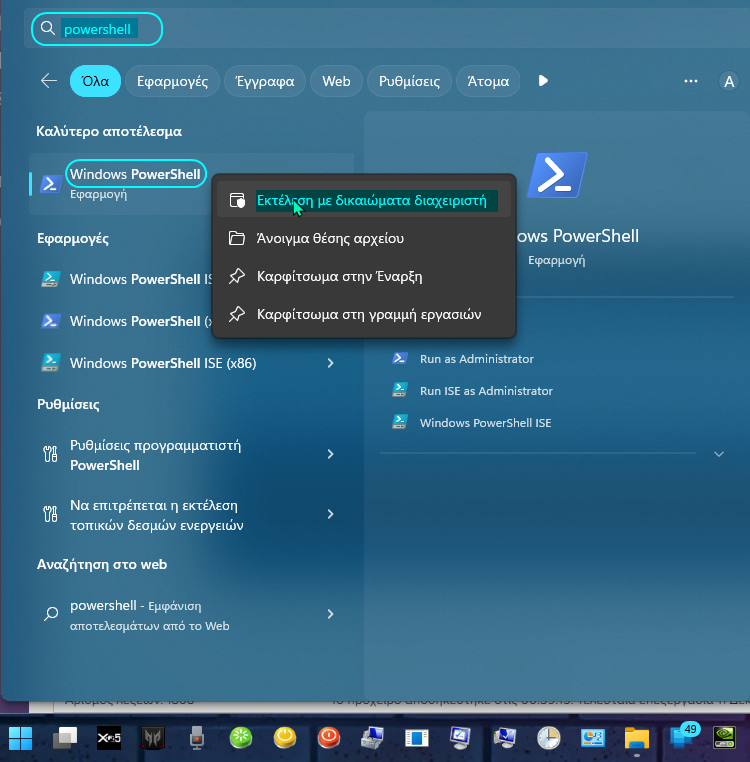Open the X5 app on taskbar
The height and width of the screenshot is (762, 750).
coord(109,738)
